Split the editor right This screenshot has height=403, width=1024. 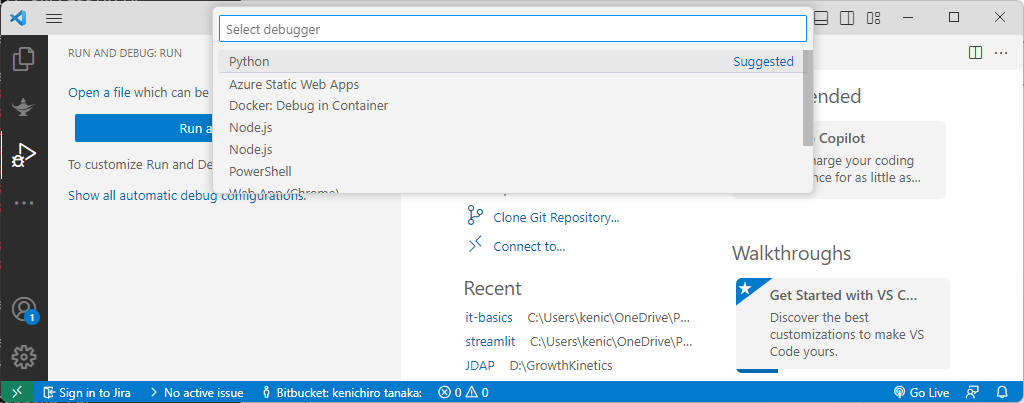pyautogui.click(x=975, y=53)
